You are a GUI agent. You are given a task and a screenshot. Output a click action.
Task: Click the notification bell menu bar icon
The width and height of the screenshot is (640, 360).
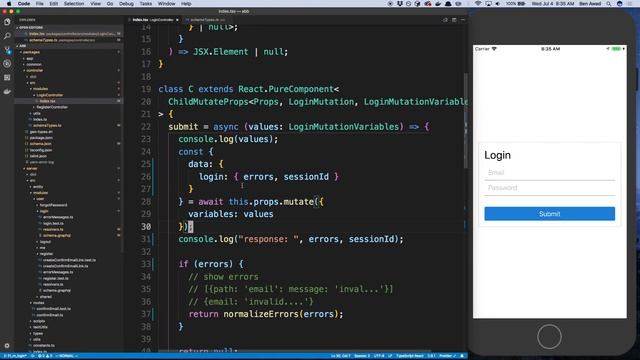(x=448, y=4)
